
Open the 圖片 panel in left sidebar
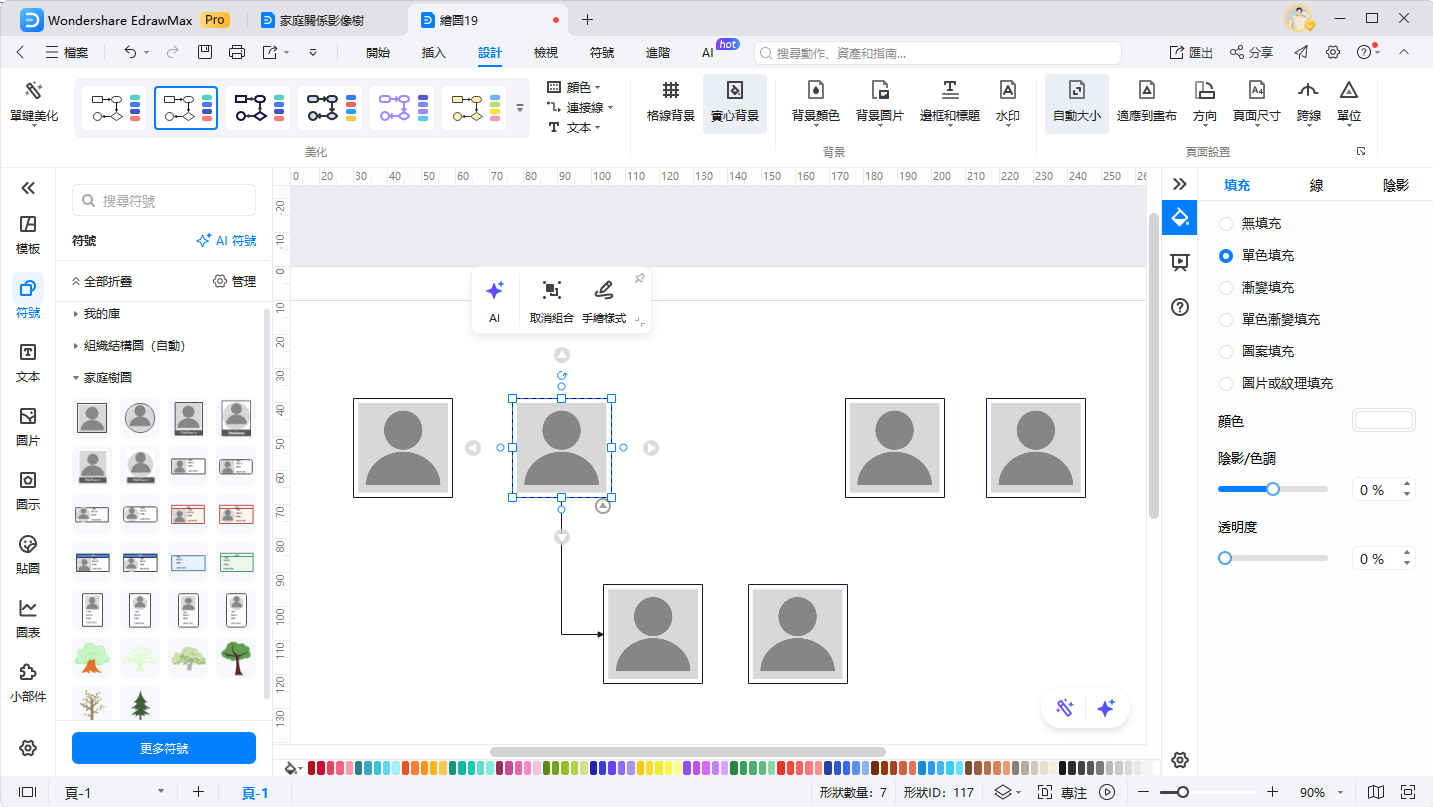28,426
